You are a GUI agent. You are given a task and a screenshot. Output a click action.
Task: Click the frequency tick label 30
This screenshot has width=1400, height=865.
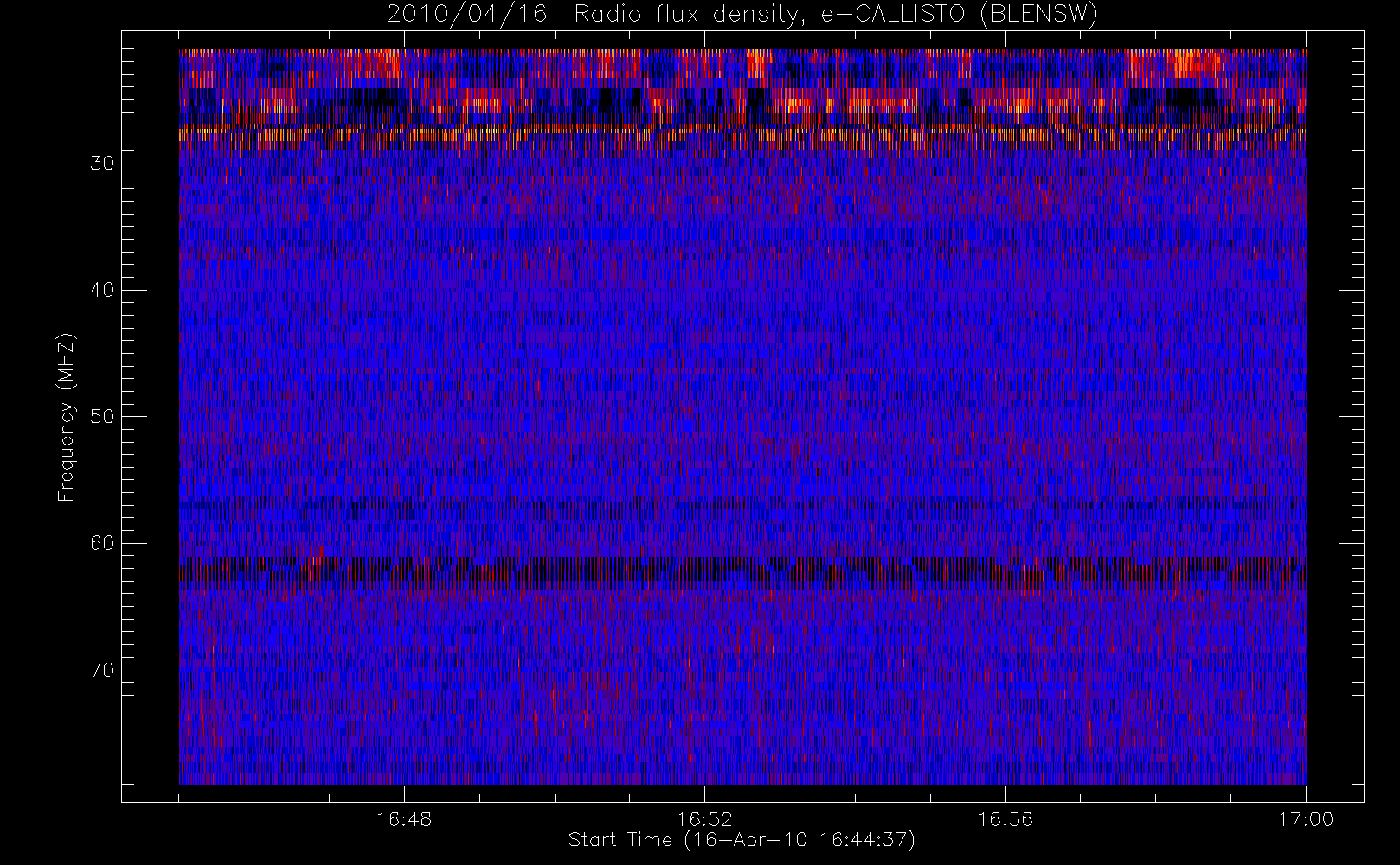pos(102,163)
